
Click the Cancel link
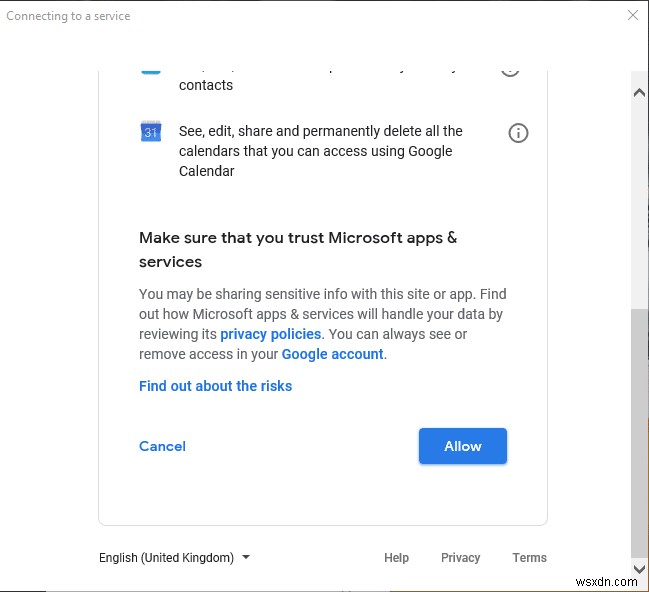tap(162, 446)
